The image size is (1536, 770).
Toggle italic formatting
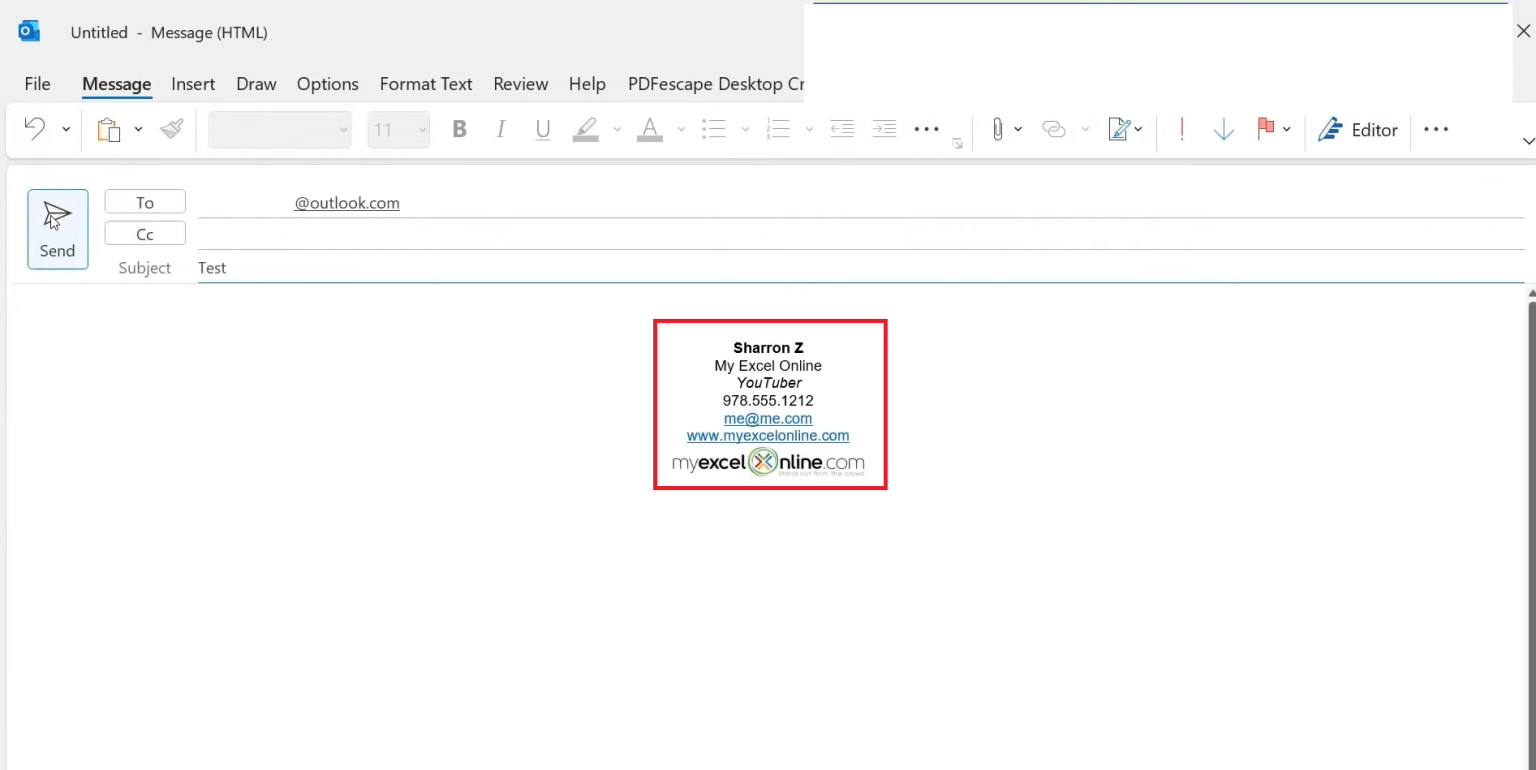pyautogui.click(x=500, y=129)
